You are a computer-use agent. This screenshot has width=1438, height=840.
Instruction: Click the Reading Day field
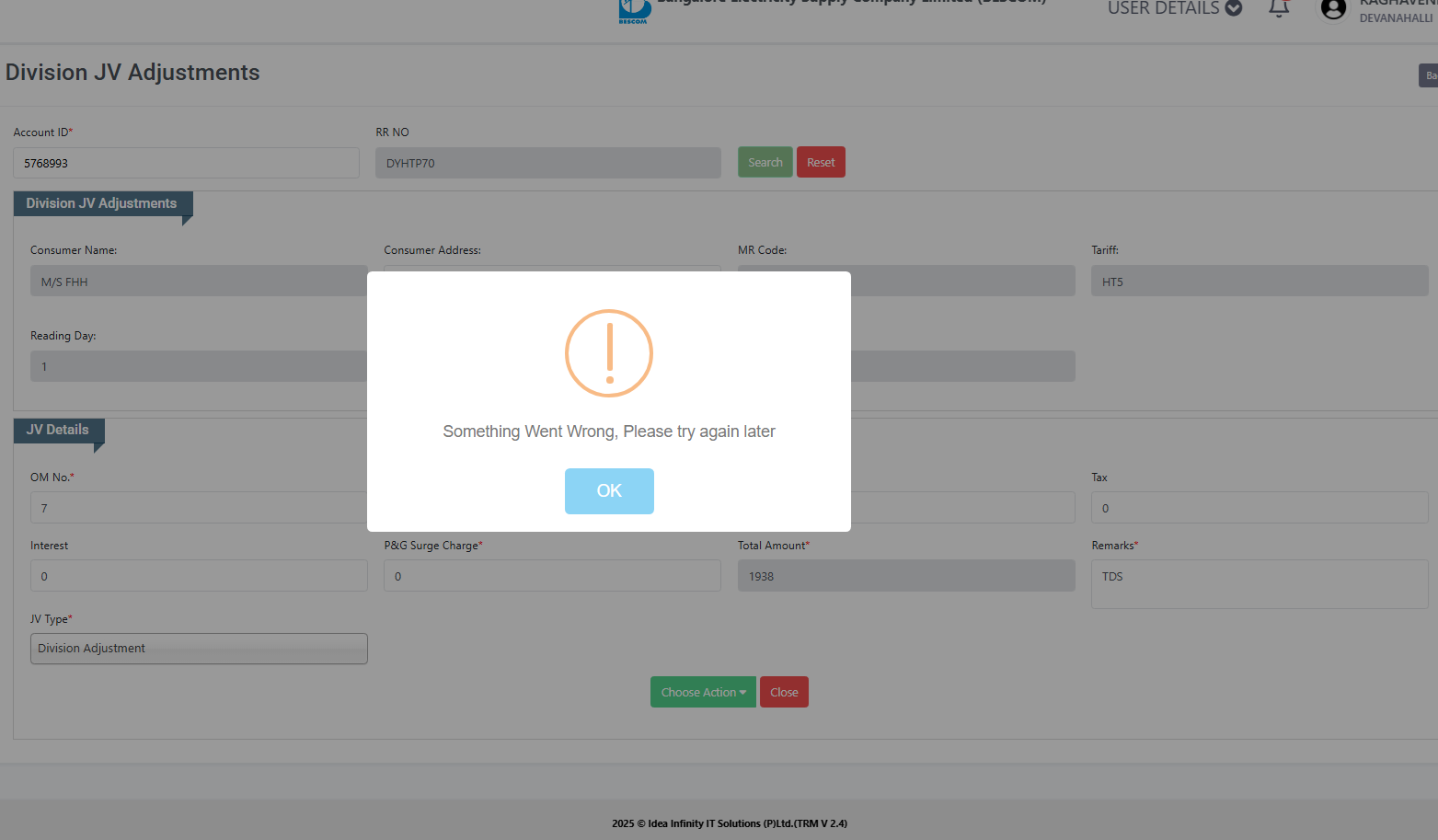(x=199, y=366)
